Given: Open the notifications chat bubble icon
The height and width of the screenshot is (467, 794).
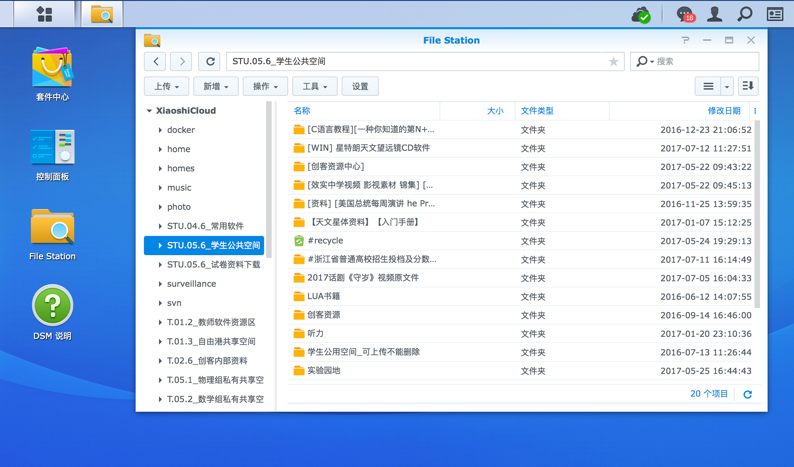Looking at the screenshot, I should [x=685, y=14].
